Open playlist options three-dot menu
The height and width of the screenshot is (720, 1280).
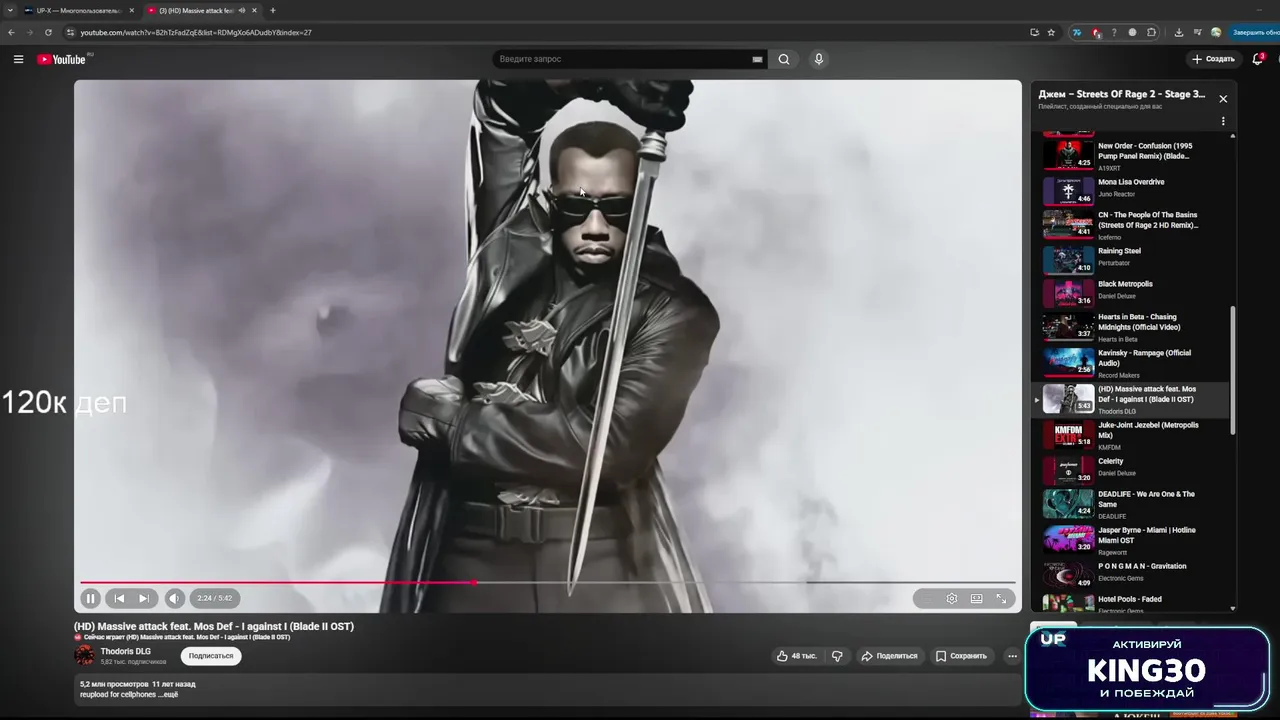pos(1223,121)
